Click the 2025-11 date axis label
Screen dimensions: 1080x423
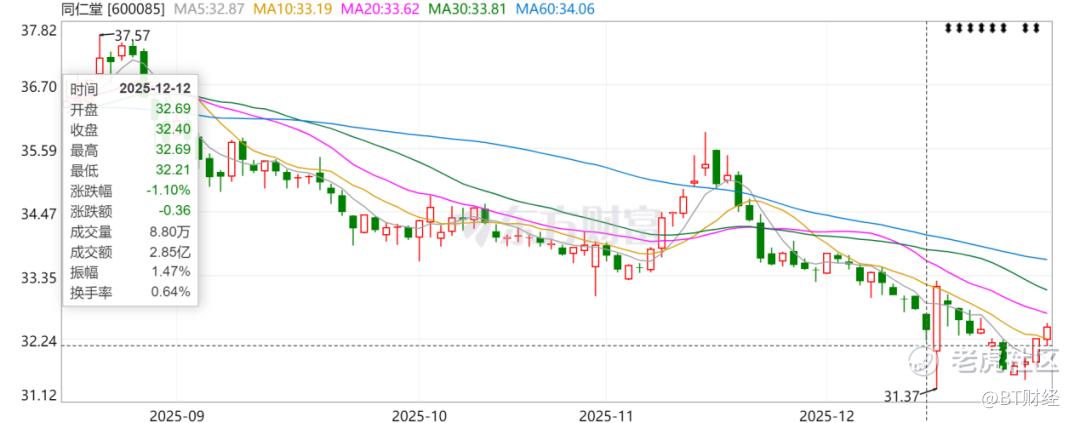[608, 415]
